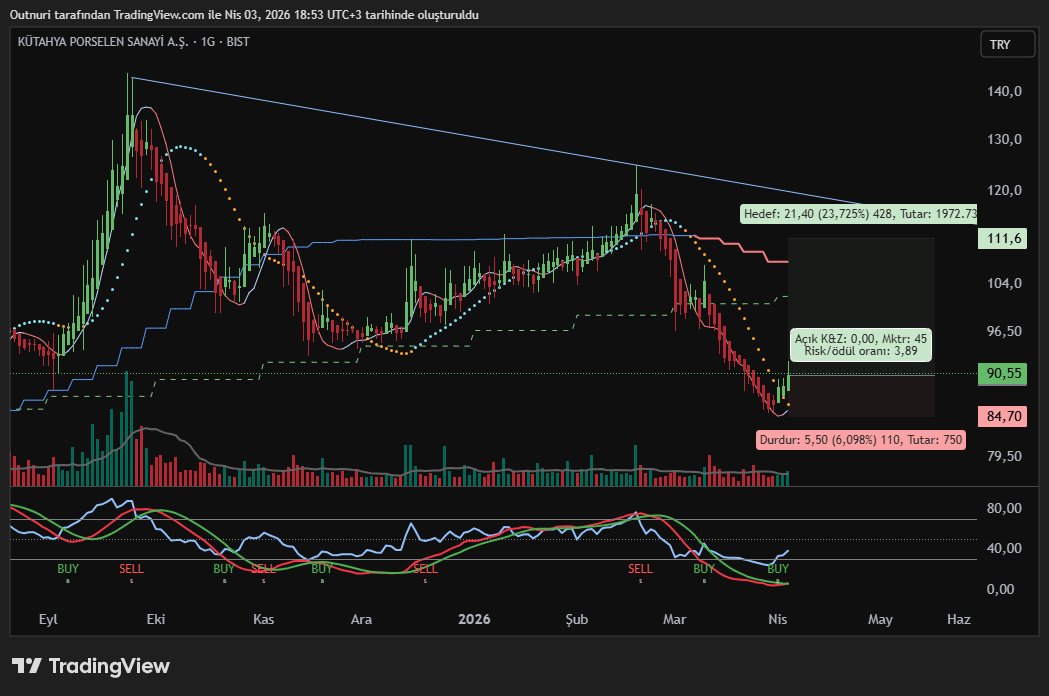The height and width of the screenshot is (696, 1049).
Task: Click the KÜTAHYA PORSELEN SANAYİ A.Ş. symbol title
Action: click(103, 41)
